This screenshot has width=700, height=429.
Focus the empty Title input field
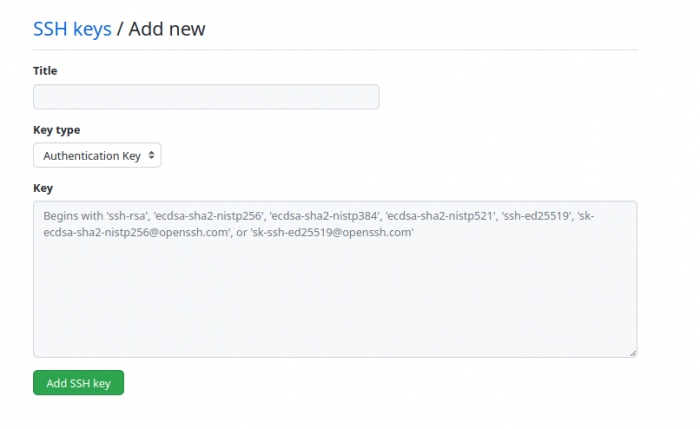click(x=206, y=97)
